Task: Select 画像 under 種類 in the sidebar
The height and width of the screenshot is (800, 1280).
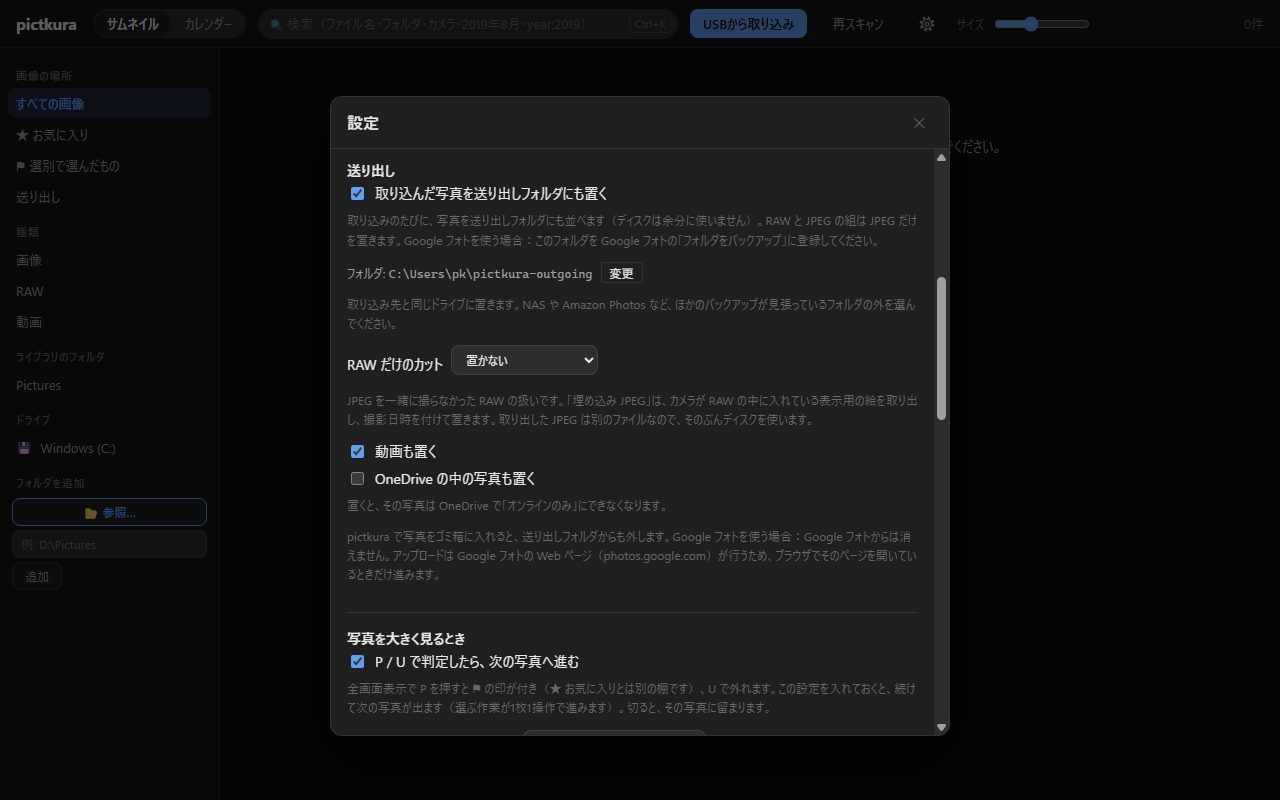Action: tap(109, 260)
